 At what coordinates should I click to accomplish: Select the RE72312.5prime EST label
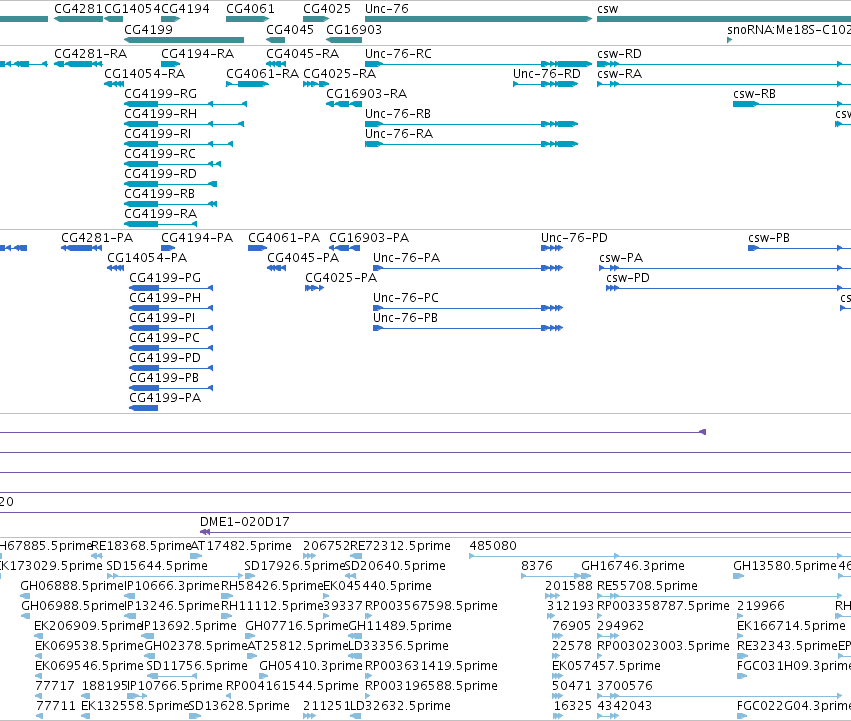pos(401,546)
